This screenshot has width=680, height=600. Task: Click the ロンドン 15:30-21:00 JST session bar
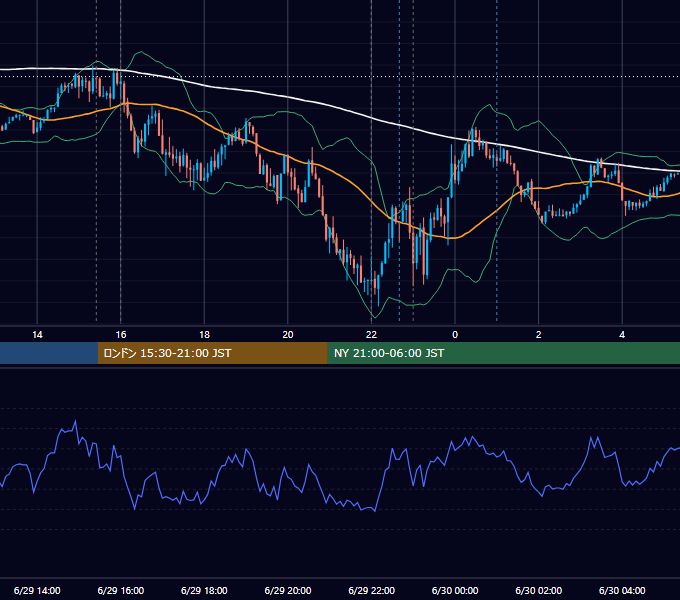point(212,353)
